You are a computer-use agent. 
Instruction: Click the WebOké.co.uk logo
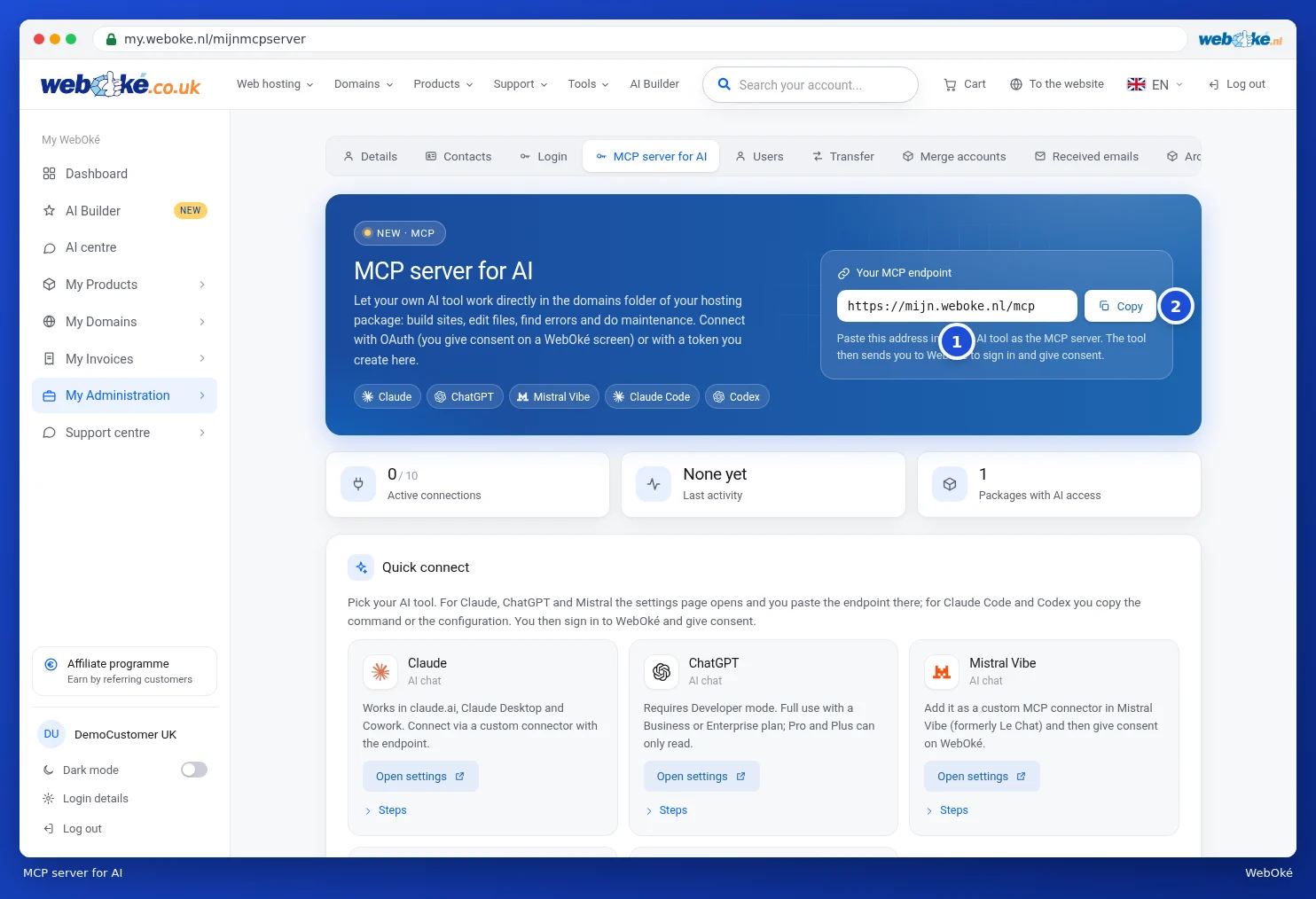point(121,84)
